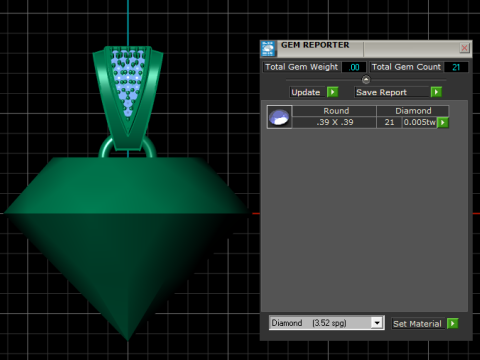Screen dimensions: 480x360
Task: Click the Set Material label
Action: pyautogui.click(x=417, y=324)
